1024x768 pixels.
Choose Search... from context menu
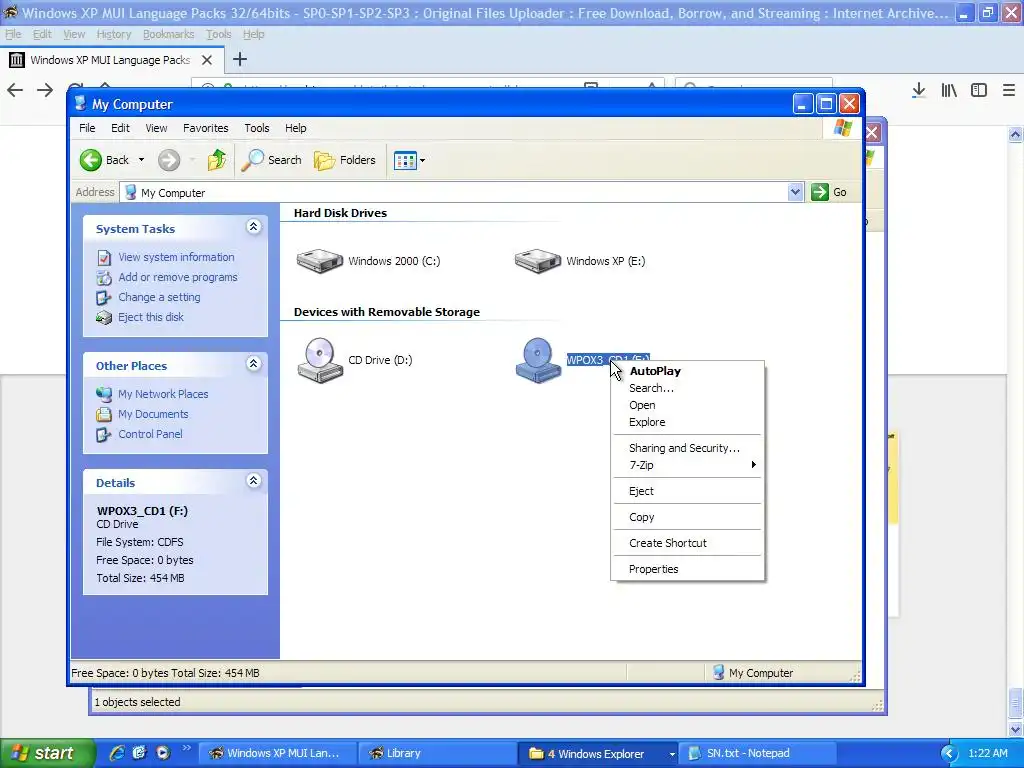(x=687, y=388)
